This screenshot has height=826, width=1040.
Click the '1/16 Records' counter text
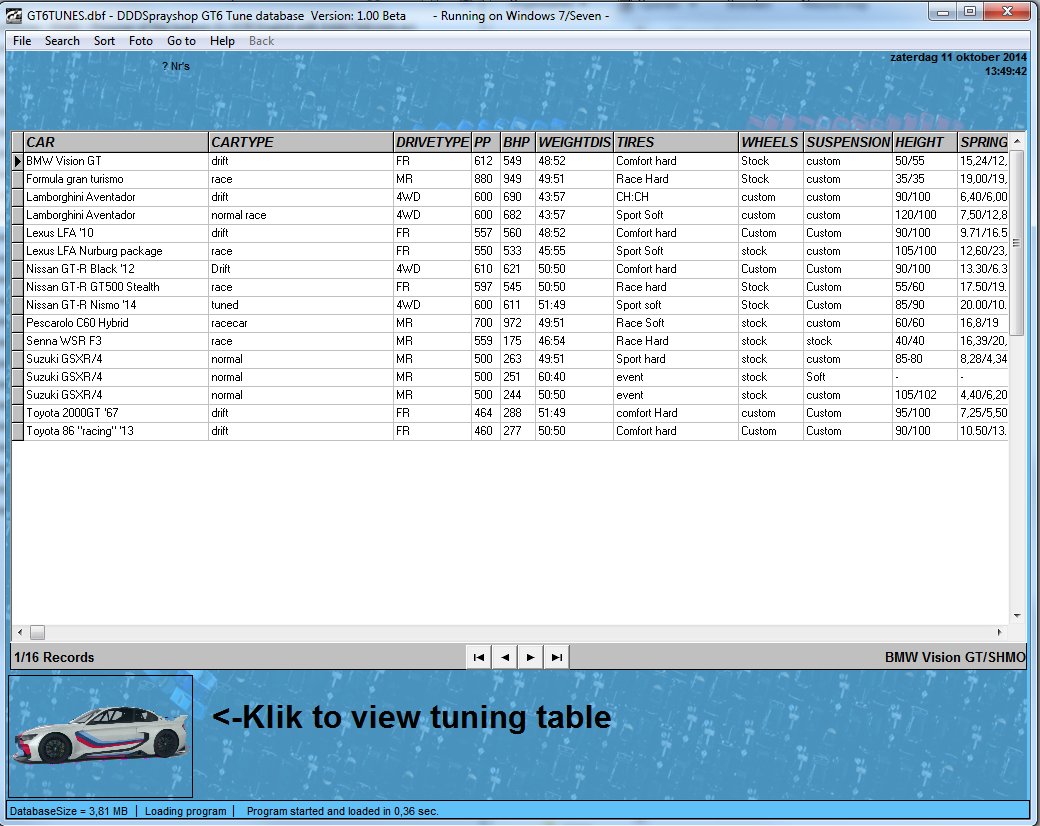pyautogui.click(x=54, y=657)
